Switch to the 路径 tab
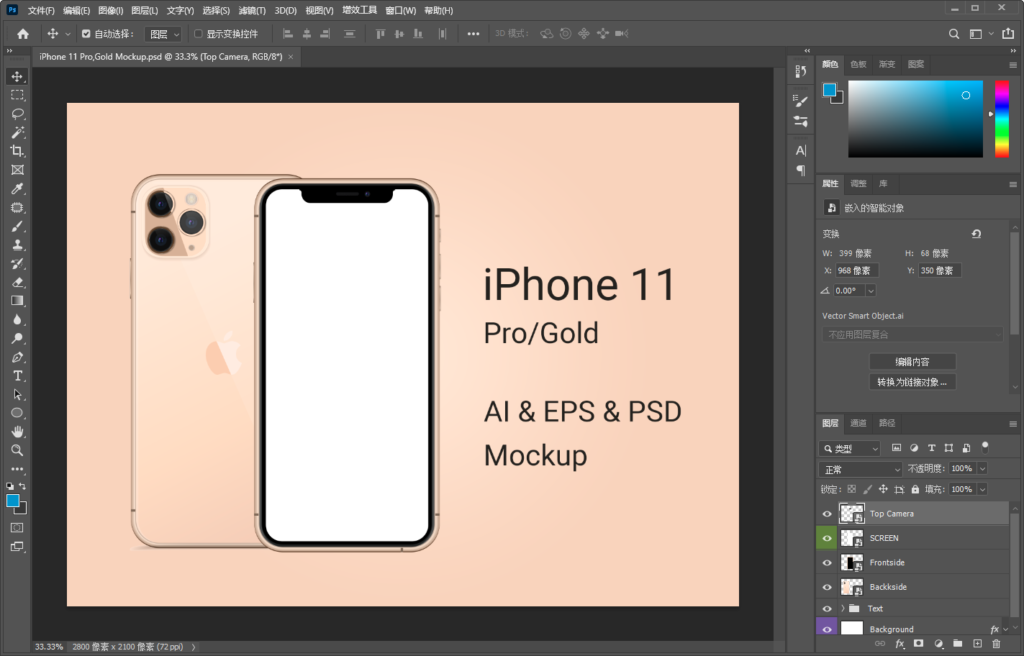 [887, 423]
